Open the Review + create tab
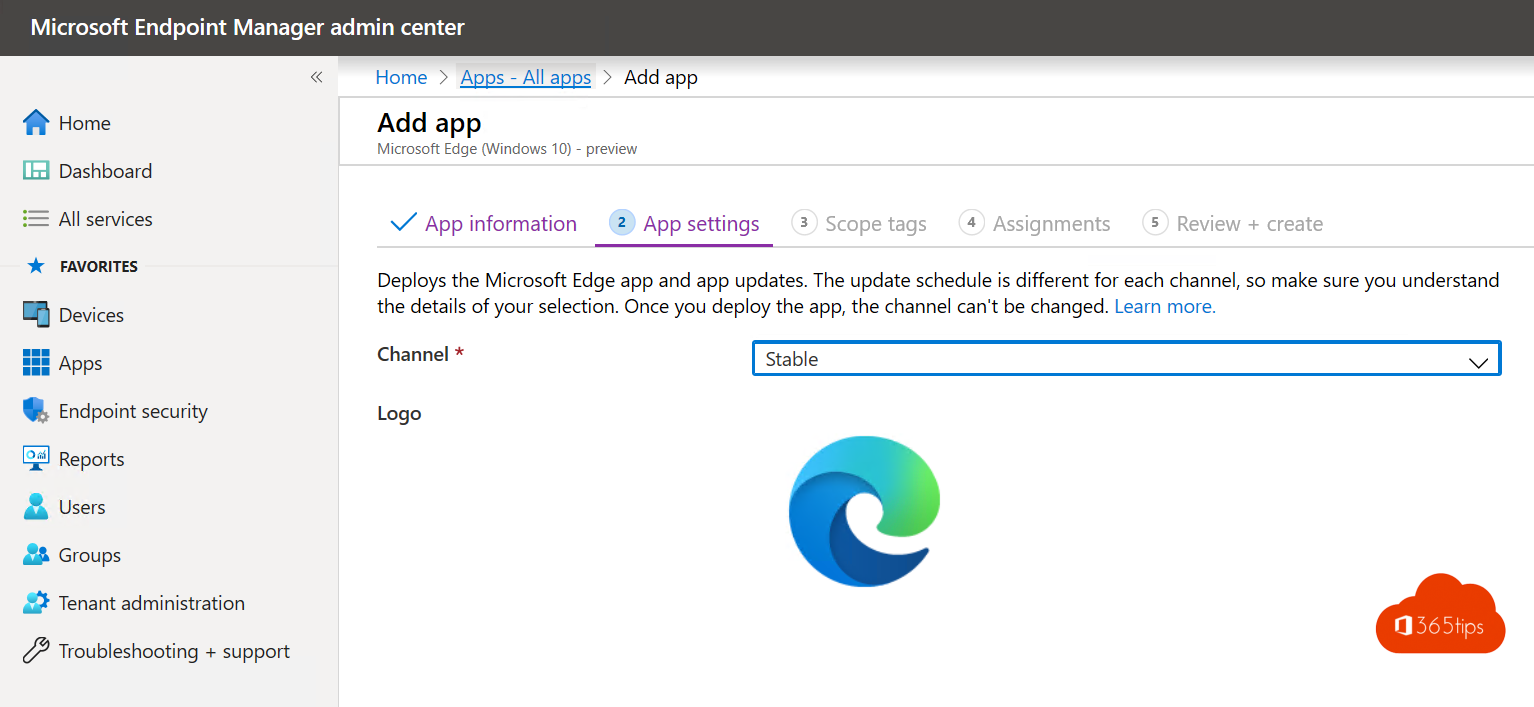 (1233, 224)
